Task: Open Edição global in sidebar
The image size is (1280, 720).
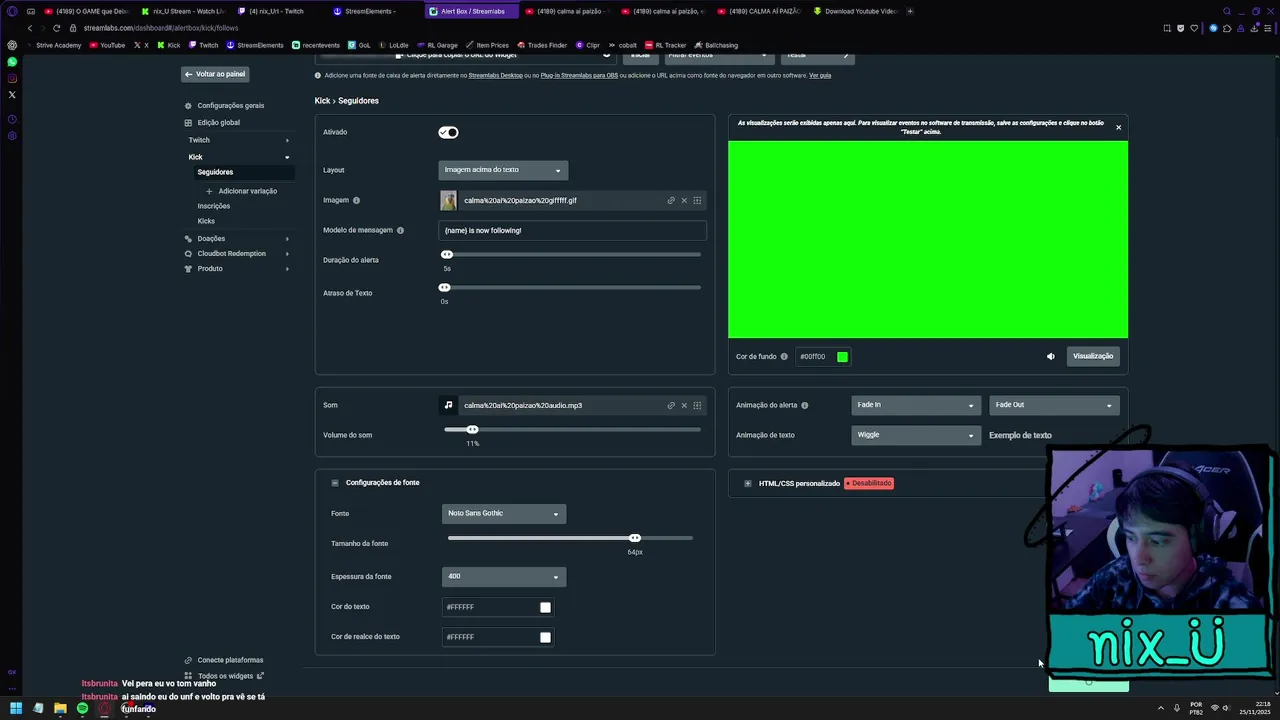Action: pyautogui.click(x=218, y=123)
